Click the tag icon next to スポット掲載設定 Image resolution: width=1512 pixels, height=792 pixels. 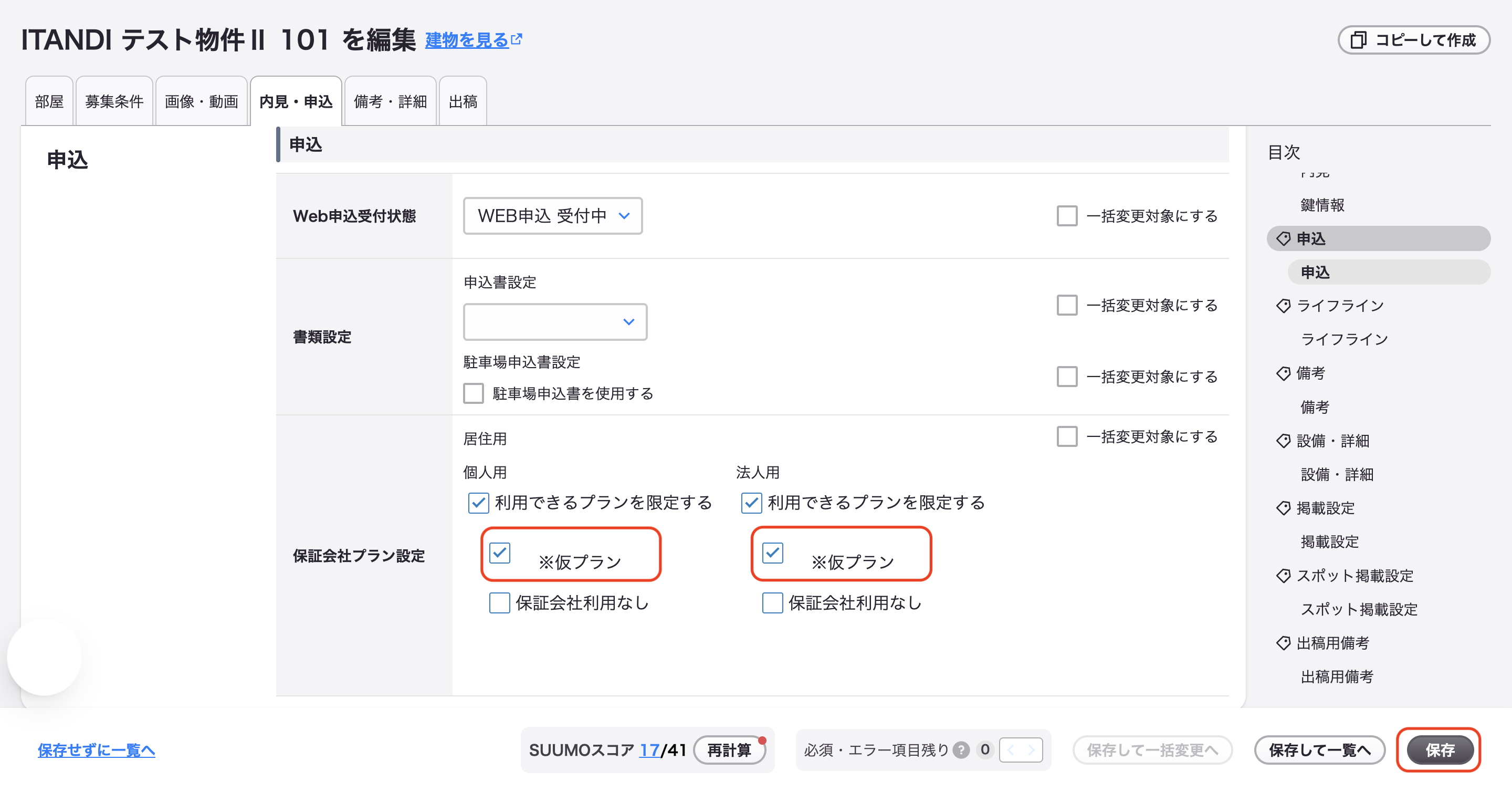click(1283, 576)
